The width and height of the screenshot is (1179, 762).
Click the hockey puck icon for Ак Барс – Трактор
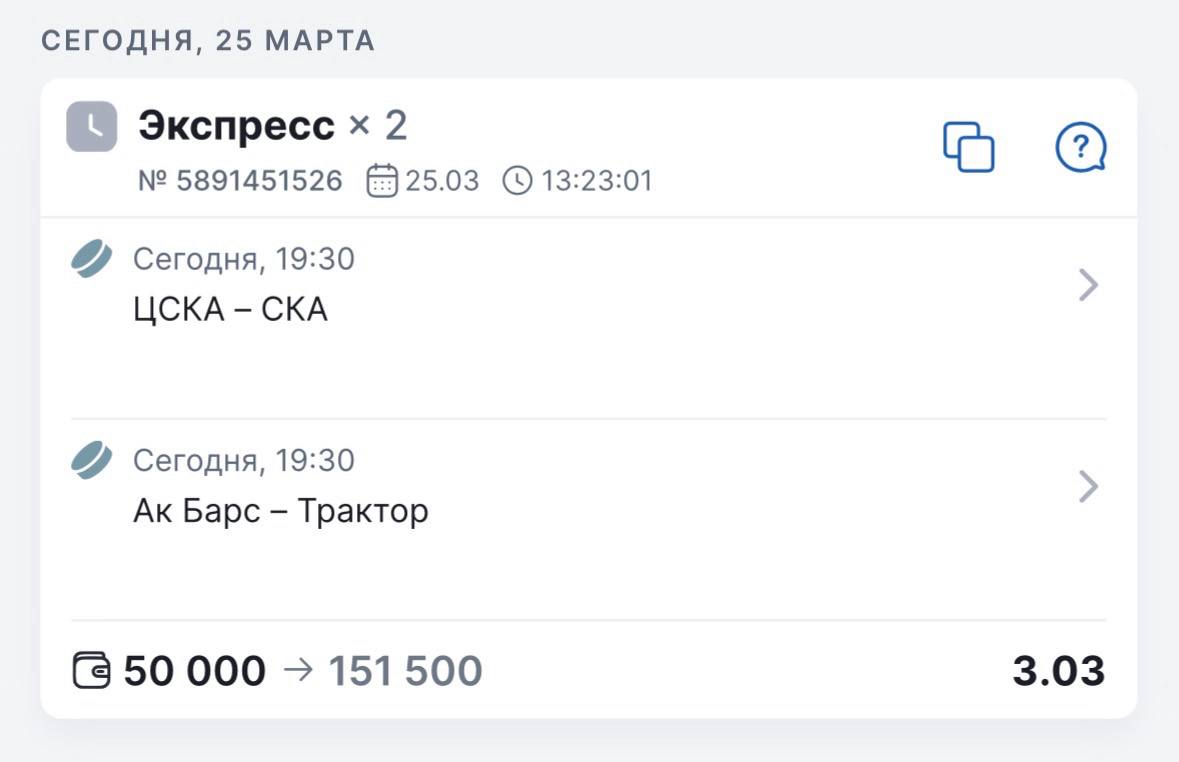click(x=91, y=460)
